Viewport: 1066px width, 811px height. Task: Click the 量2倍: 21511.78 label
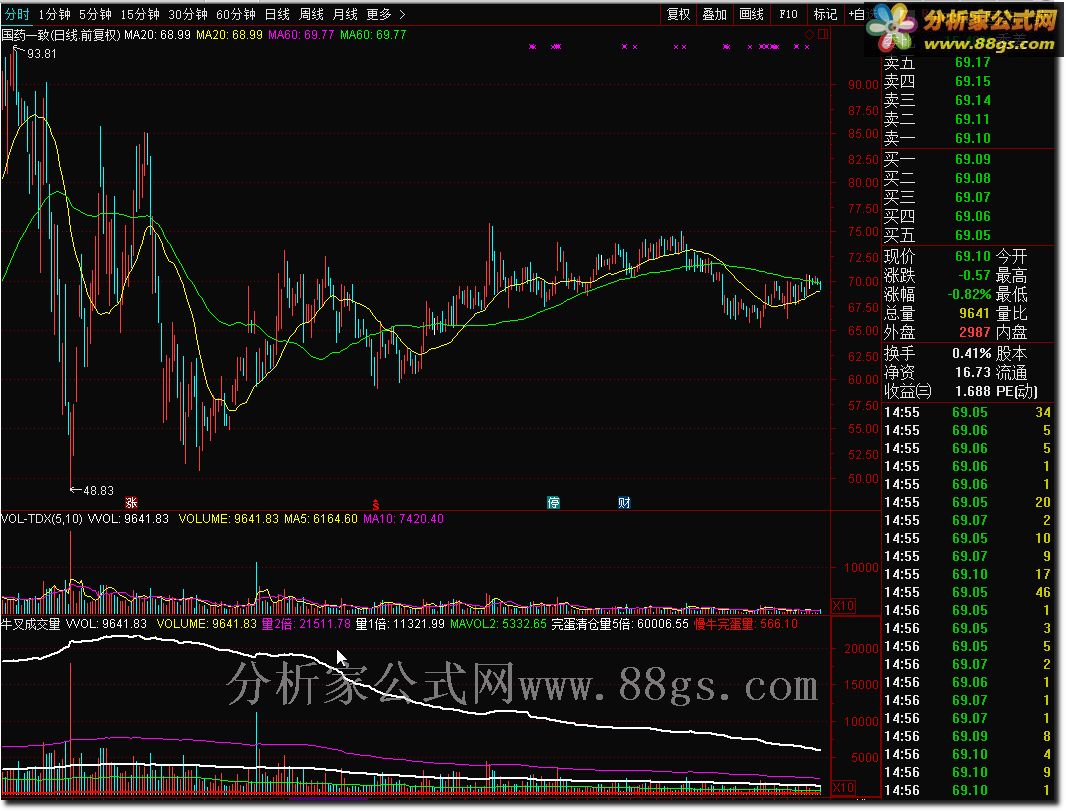click(306, 623)
